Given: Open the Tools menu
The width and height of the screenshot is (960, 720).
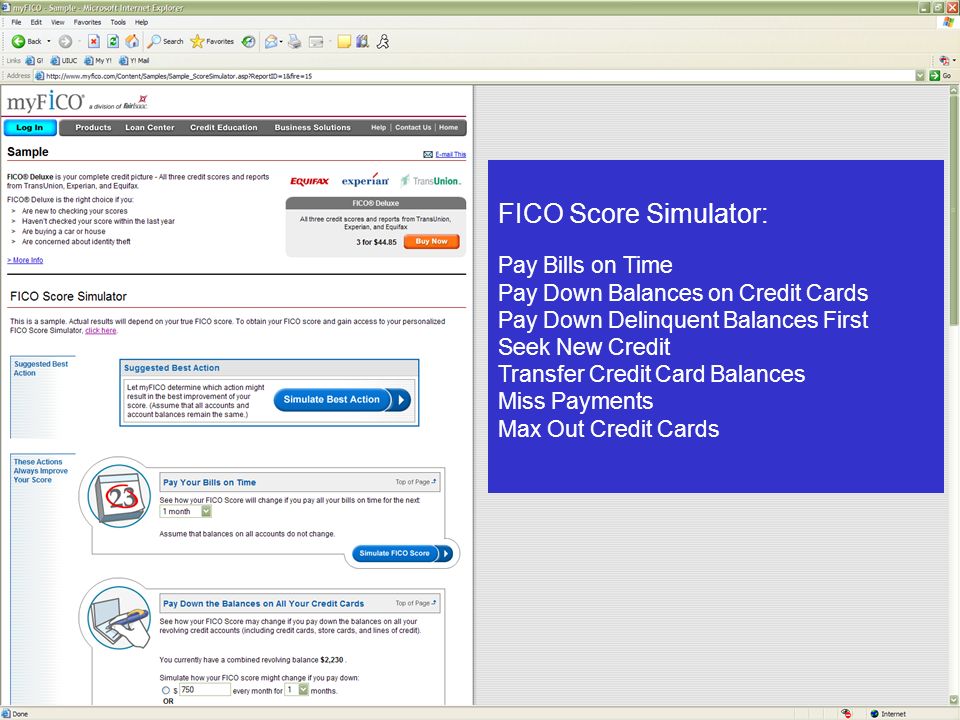Looking at the screenshot, I should 118,22.
